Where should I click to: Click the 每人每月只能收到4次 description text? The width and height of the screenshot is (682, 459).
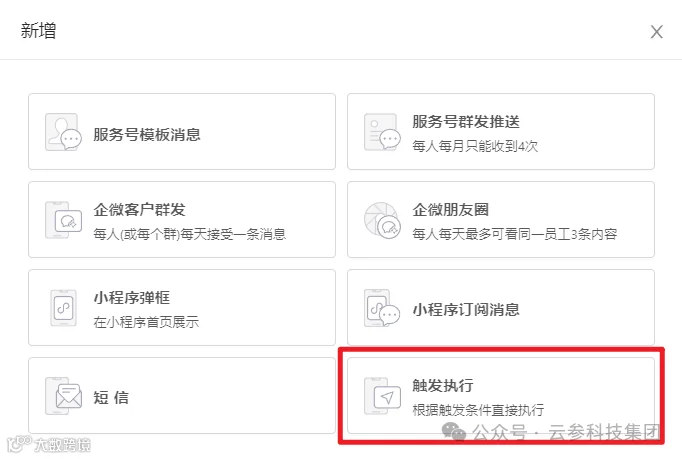475,146
